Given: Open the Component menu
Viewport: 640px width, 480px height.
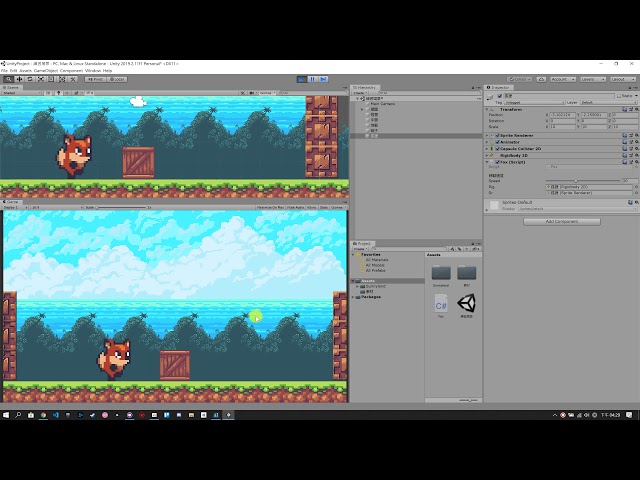Looking at the screenshot, I should [71, 71].
